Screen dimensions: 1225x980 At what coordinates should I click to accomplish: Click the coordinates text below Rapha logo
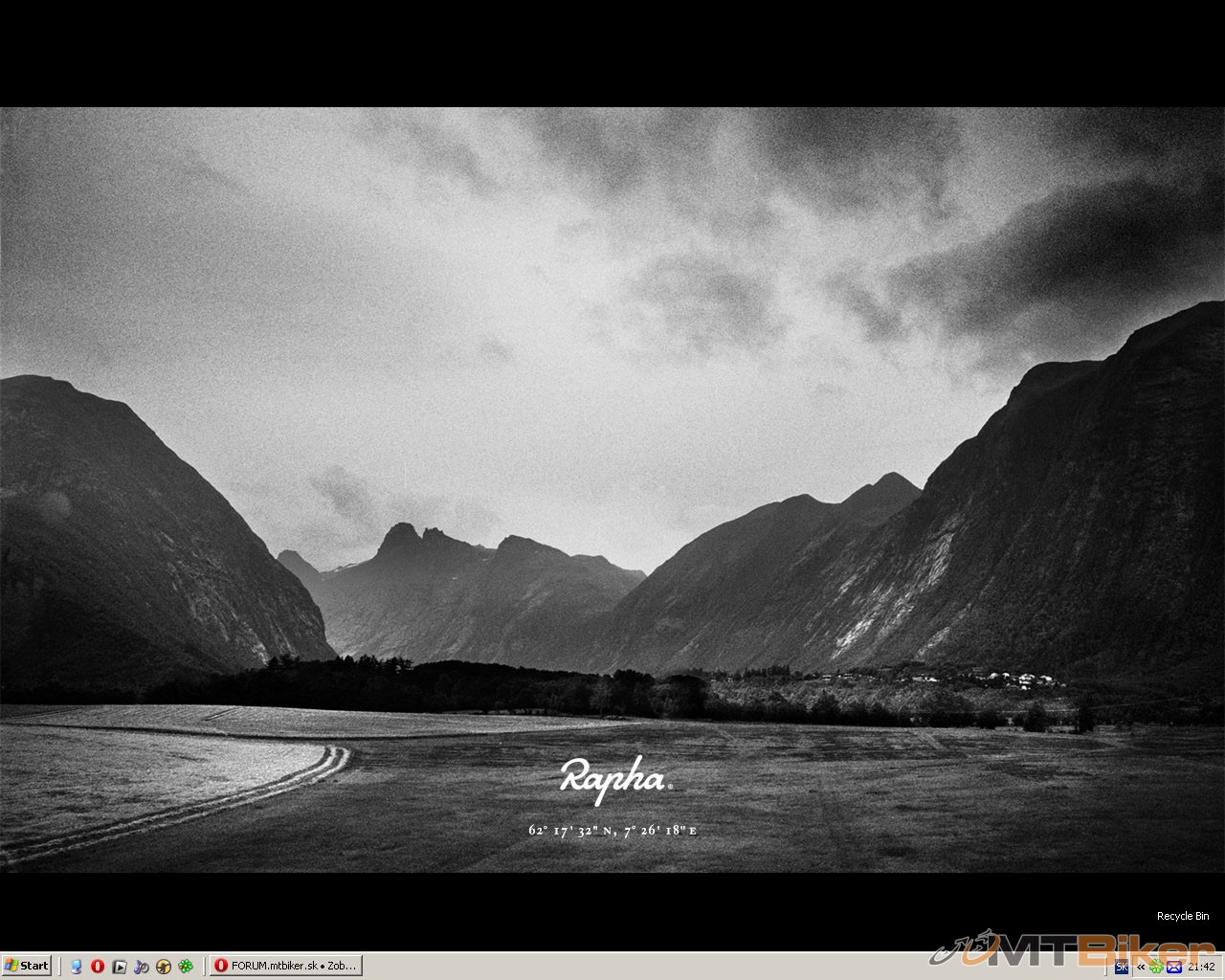(612, 830)
